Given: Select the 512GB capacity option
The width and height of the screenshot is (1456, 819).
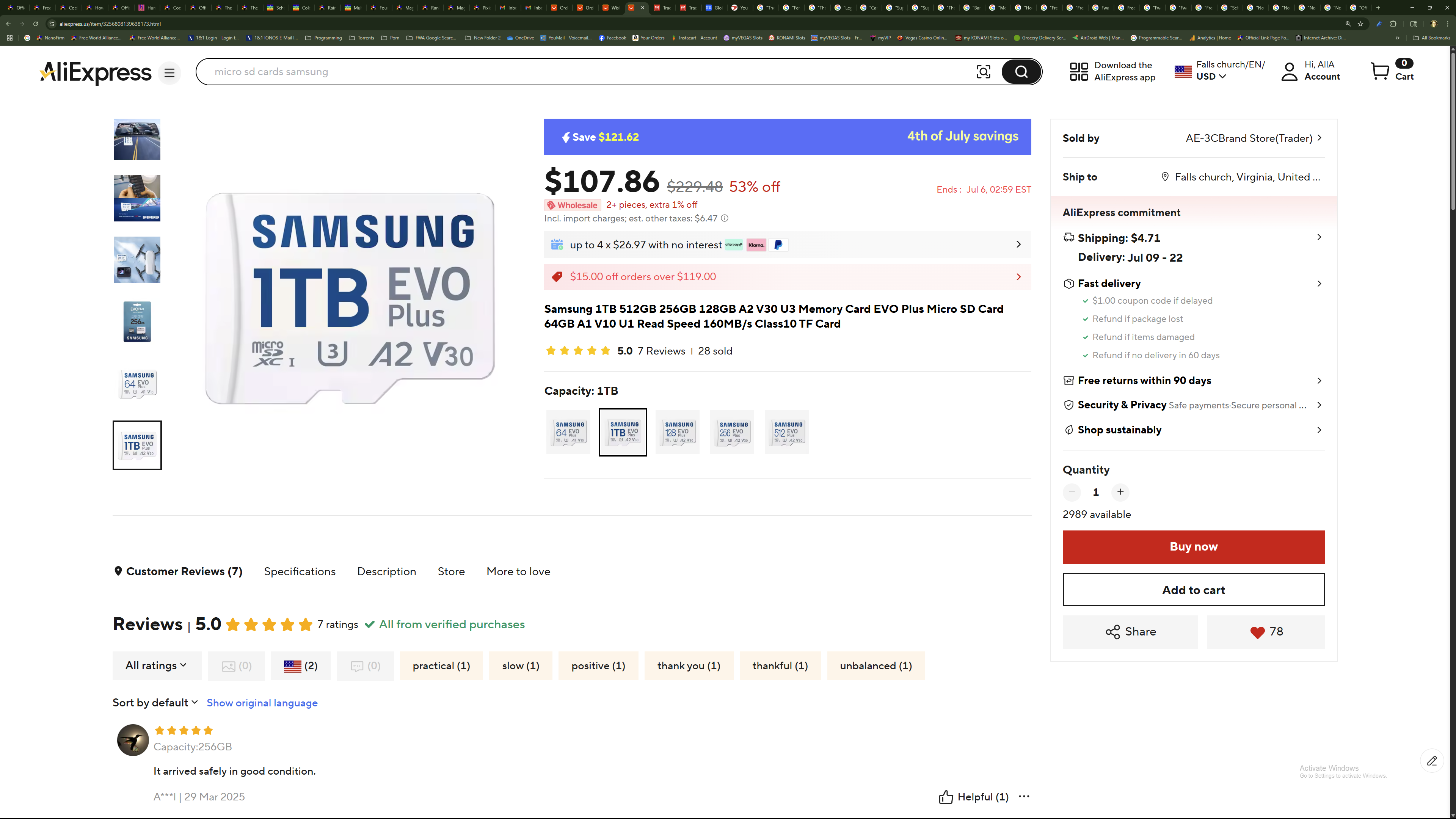Looking at the screenshot, I should [x=786, y=432].
